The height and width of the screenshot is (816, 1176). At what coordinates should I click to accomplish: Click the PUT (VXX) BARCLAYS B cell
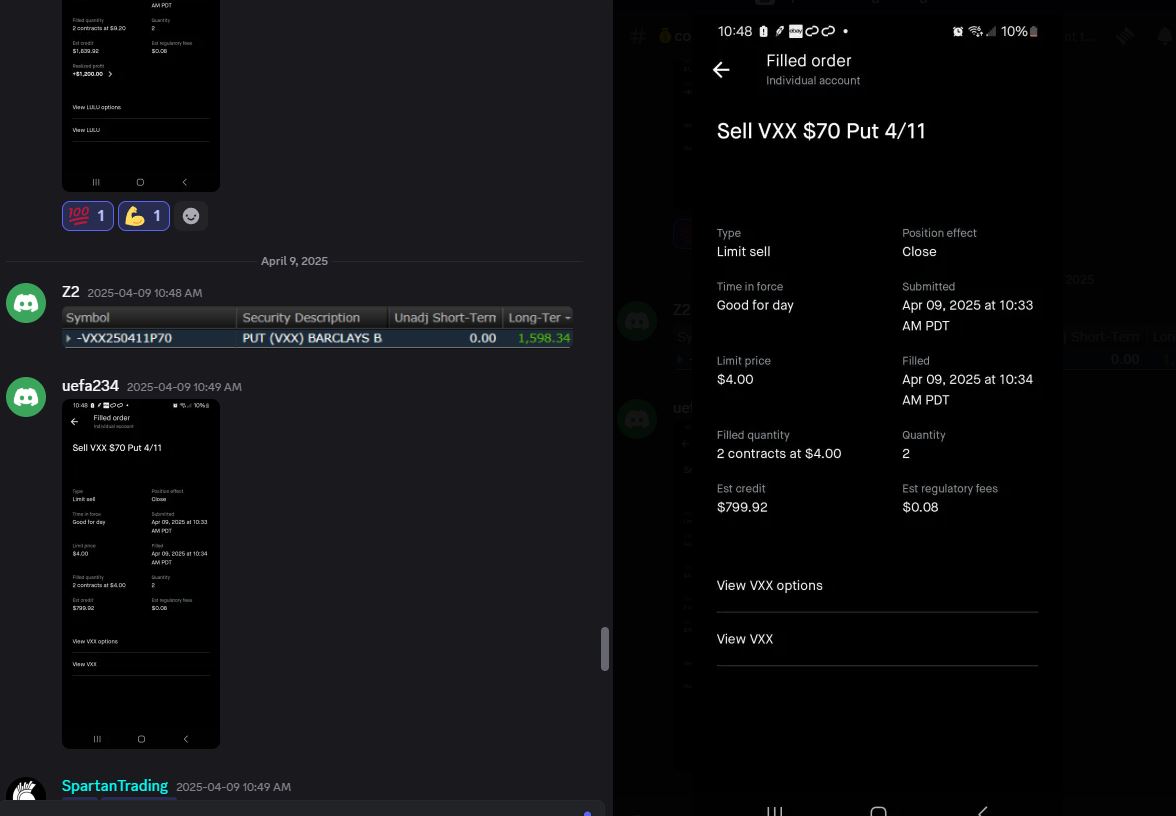(312, 338)
